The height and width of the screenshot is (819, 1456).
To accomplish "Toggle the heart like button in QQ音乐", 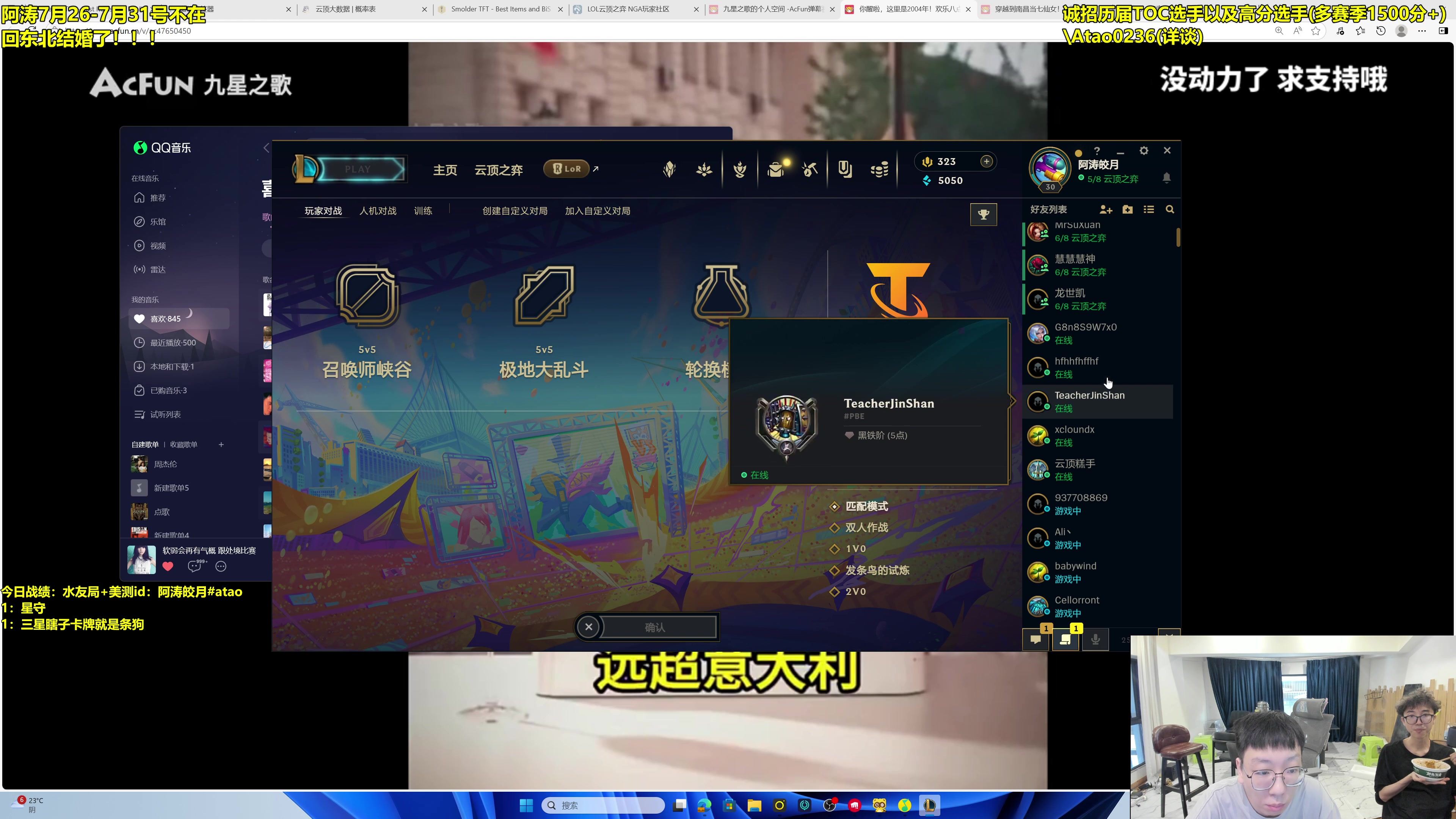I will click(168, 566).
